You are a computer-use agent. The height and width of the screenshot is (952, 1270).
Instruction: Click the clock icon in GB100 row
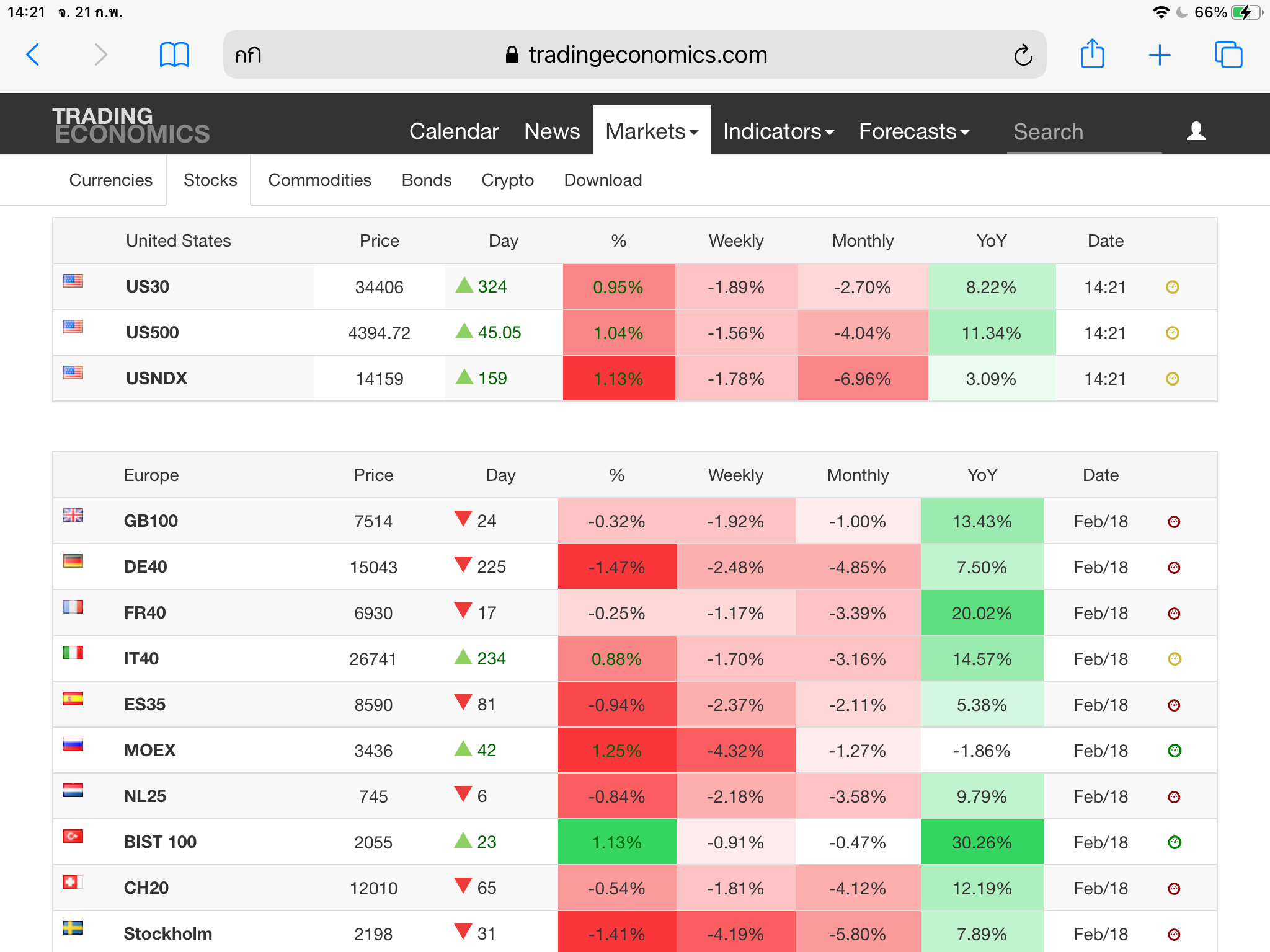[1174, 522]
